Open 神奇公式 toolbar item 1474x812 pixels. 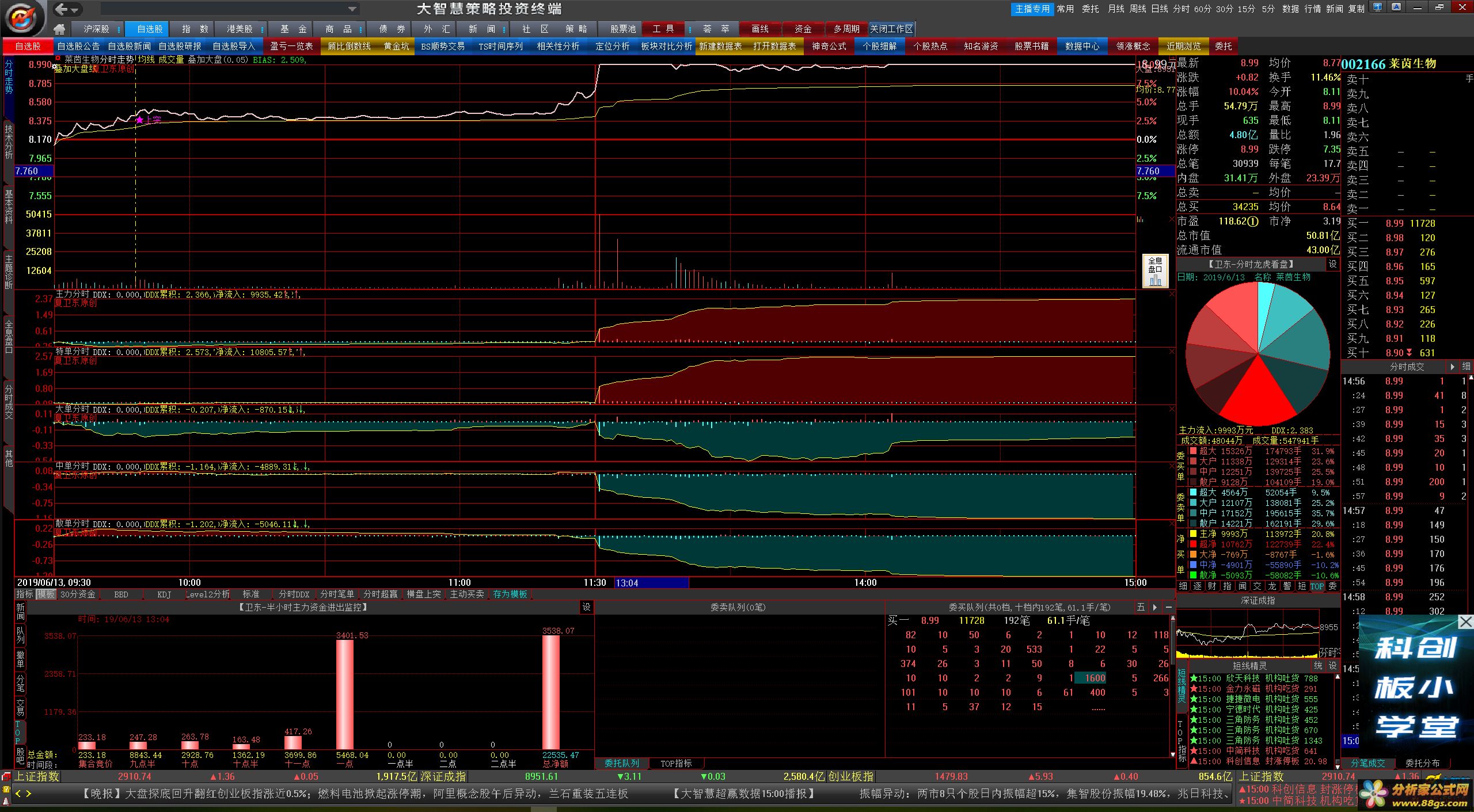(829, 46)
